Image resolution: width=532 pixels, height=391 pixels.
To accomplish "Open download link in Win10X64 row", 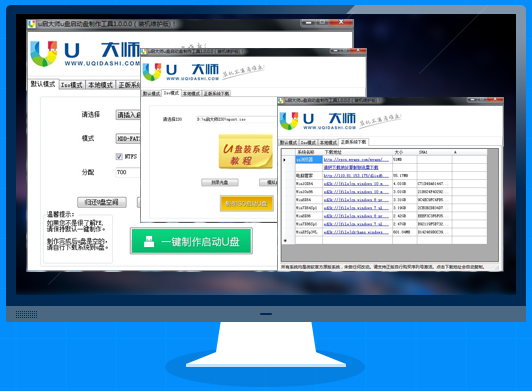I will pos(356,184).
